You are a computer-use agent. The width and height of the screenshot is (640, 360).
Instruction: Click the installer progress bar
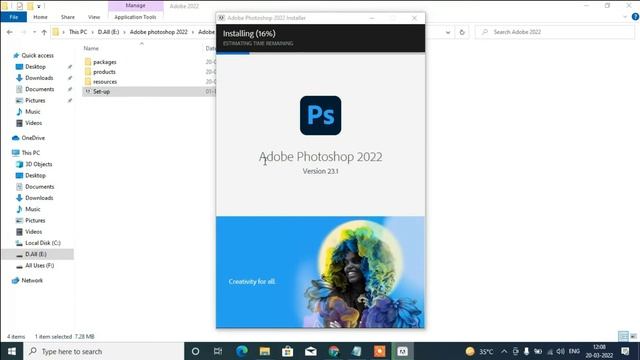(320, 53)
